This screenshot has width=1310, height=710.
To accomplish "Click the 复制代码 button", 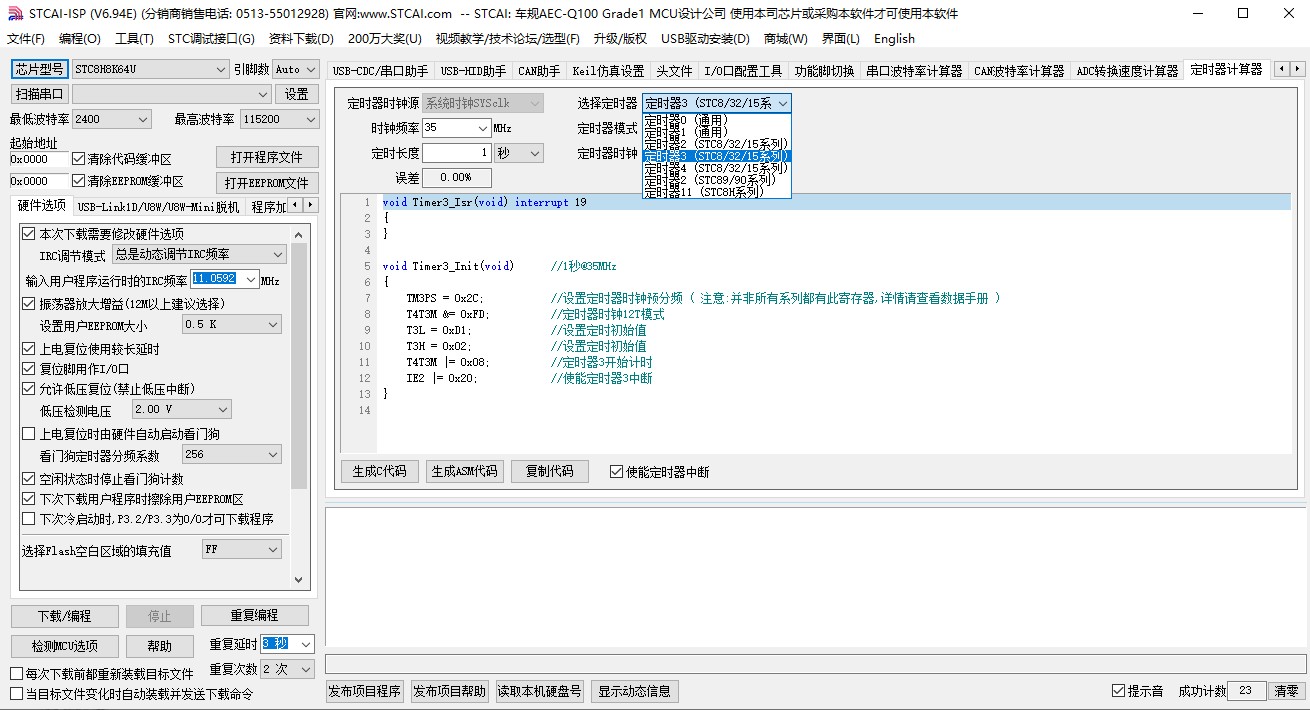I will (x=550, y=471).
